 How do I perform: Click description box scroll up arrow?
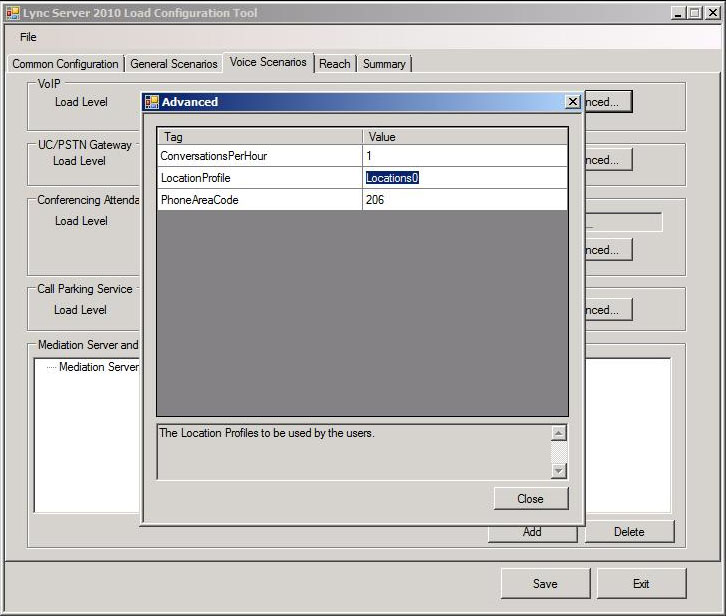click(559, 433)
